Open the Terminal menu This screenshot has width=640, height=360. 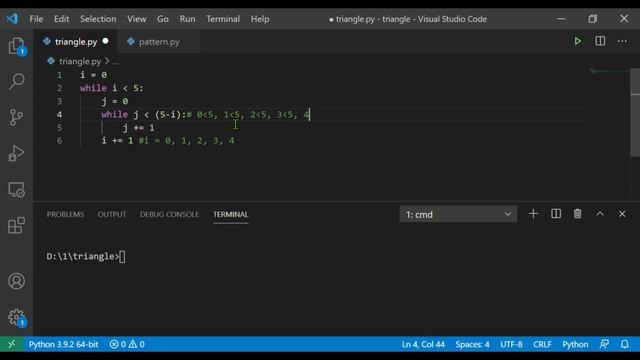223,19
